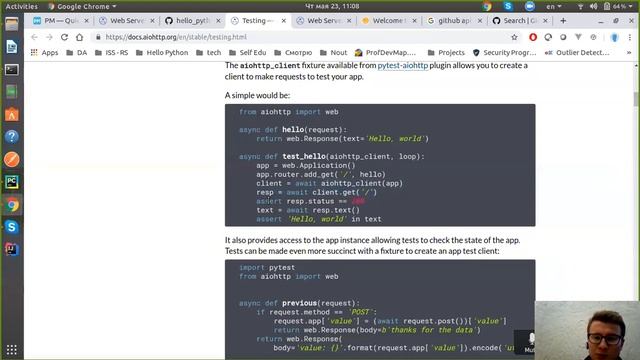Open Skype from the dock
This screenshot has width=640, height=360.
[x=12, y=227]
